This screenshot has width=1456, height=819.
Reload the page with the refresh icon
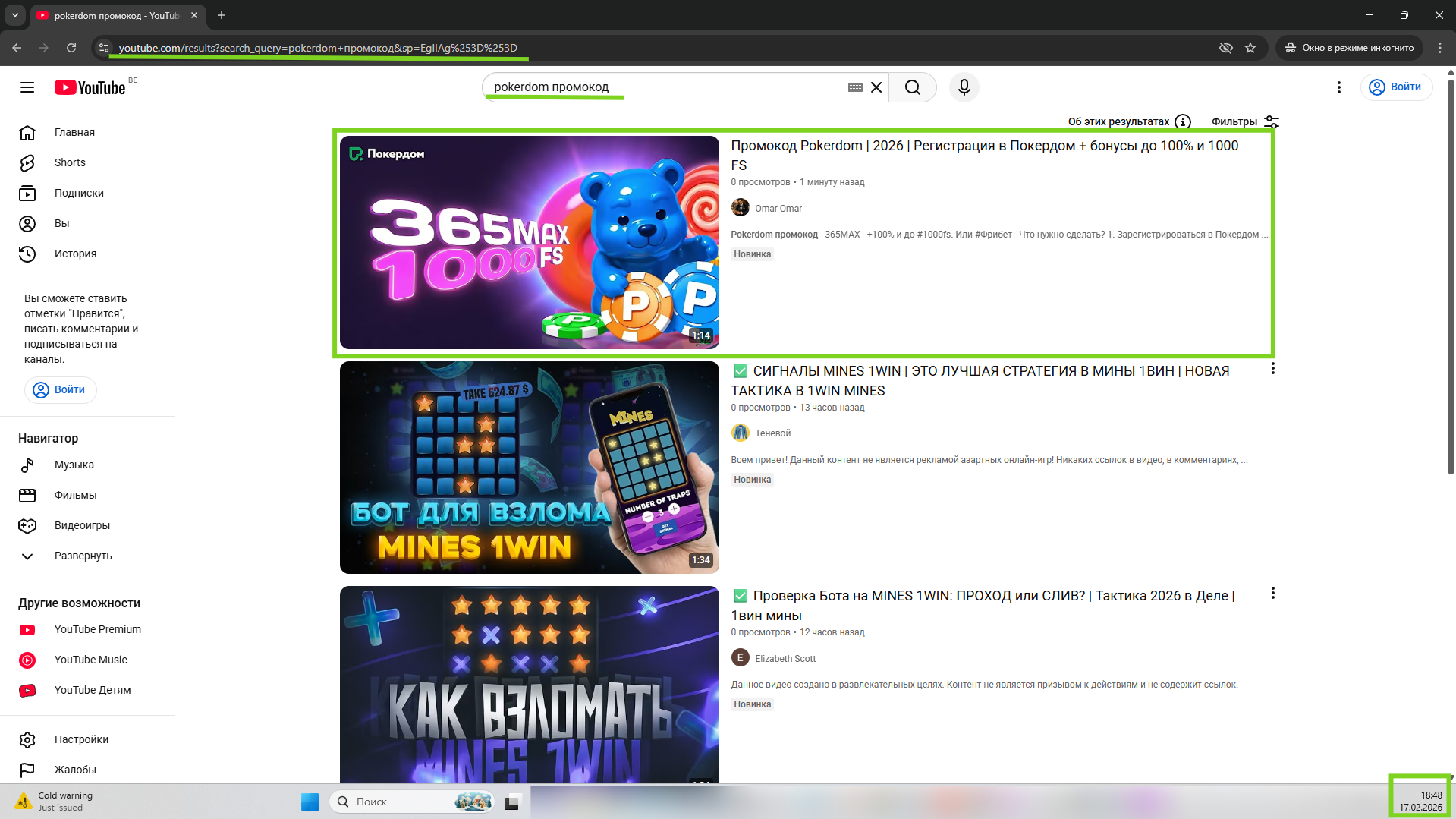coord(71,48)
